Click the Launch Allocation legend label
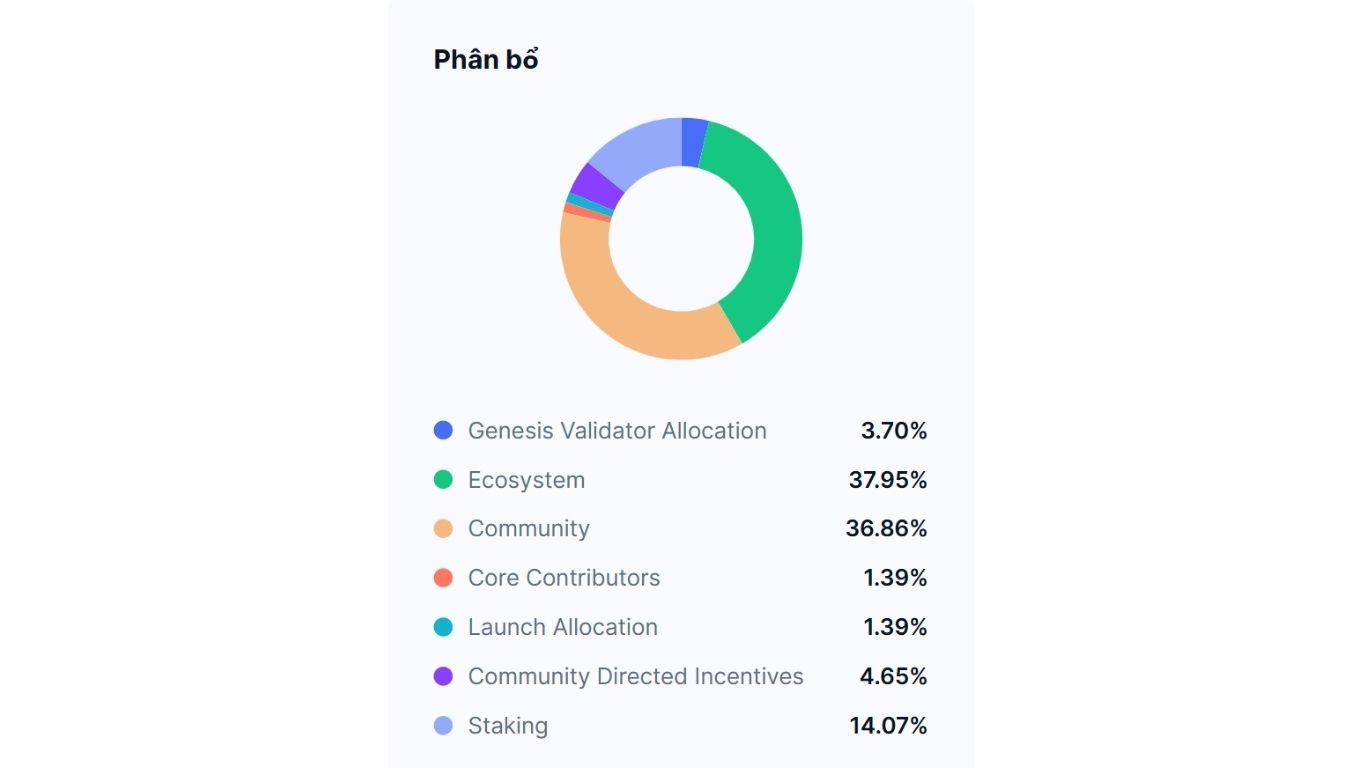This screenshot has width=1366, height=768. [x=563, y=627]
